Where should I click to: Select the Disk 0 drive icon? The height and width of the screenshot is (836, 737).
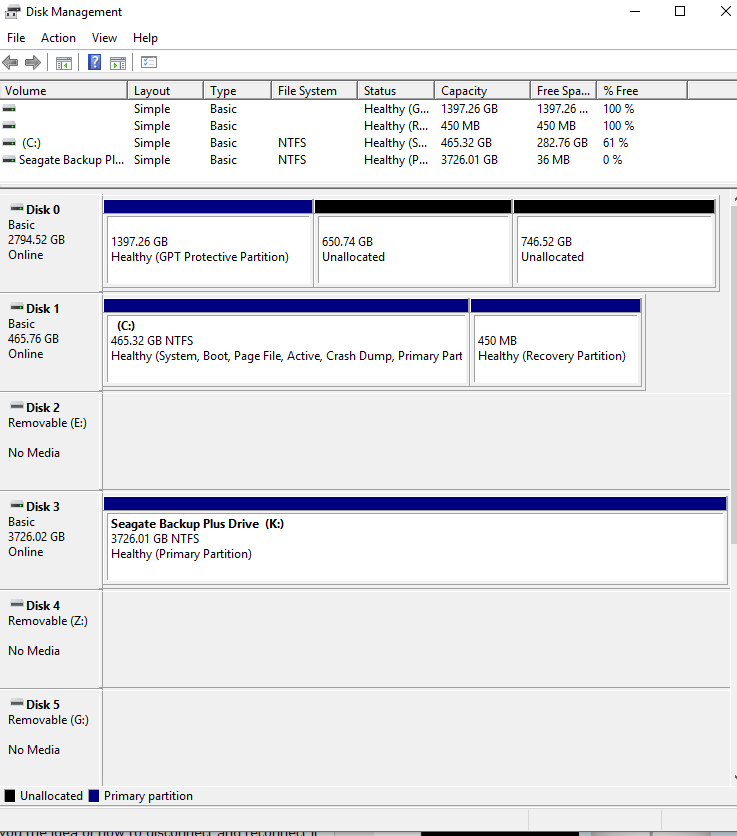(17, 208)
